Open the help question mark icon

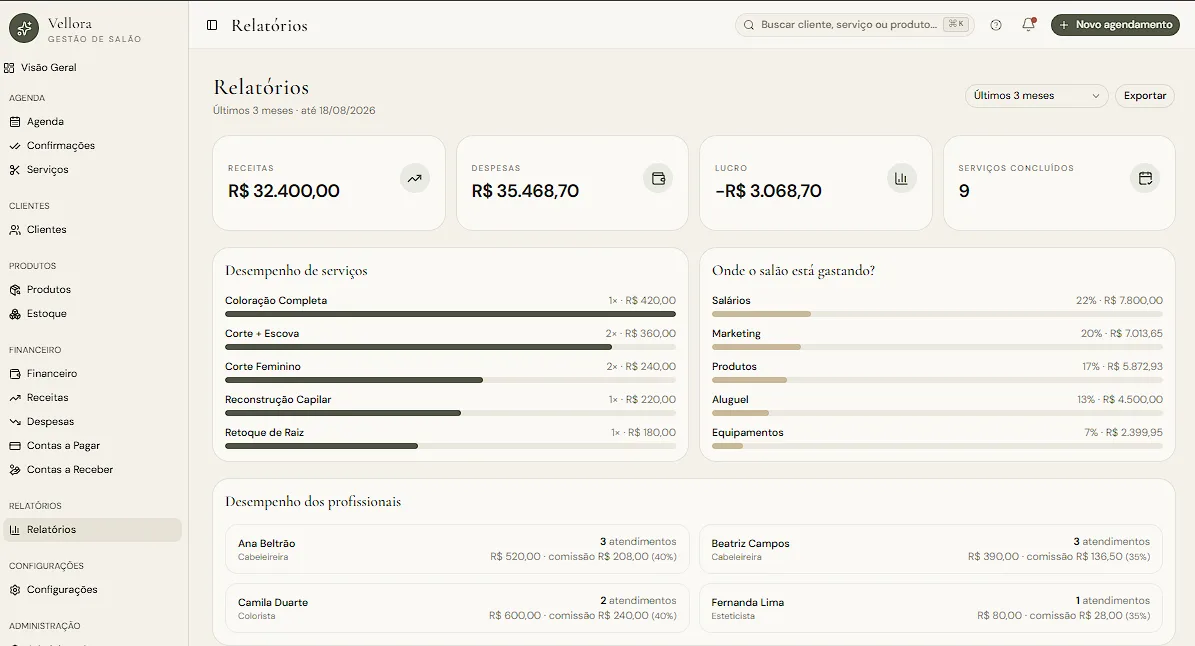click(995, 25)
